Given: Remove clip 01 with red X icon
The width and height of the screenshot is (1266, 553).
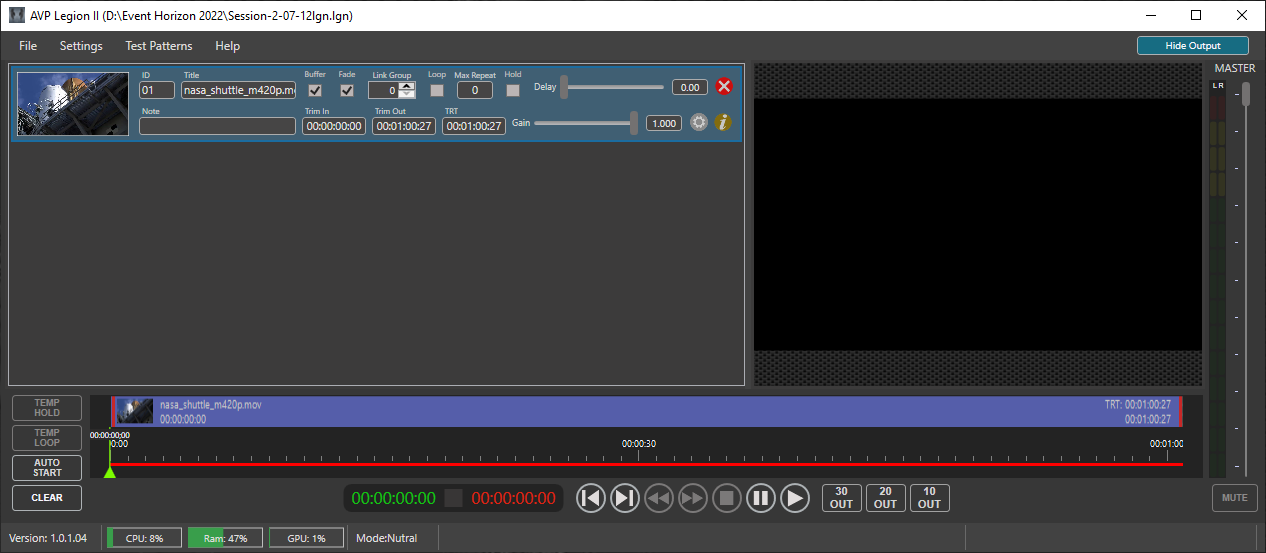Looking at the screenshot, I should [725, 87].
